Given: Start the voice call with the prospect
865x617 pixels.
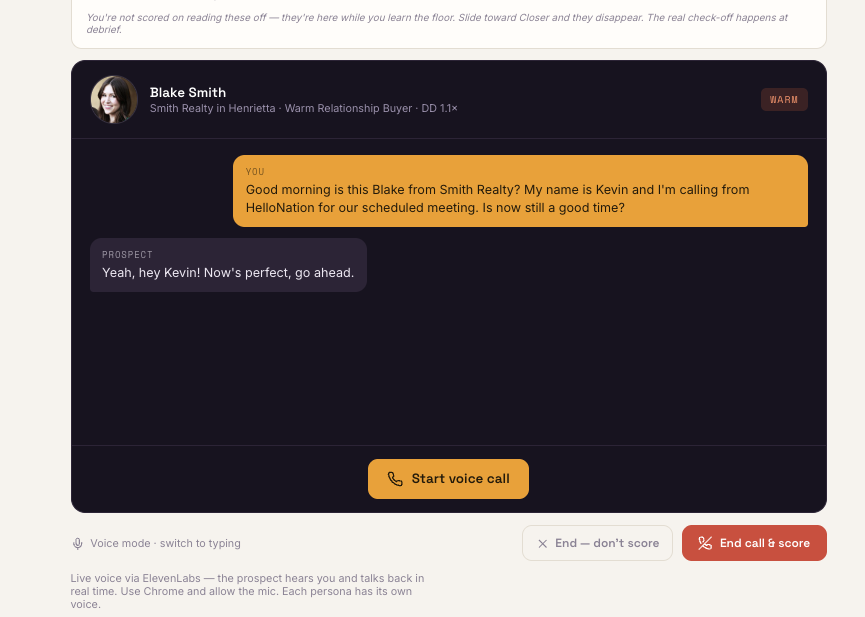Looking at the screenshot, I should 448,479.
